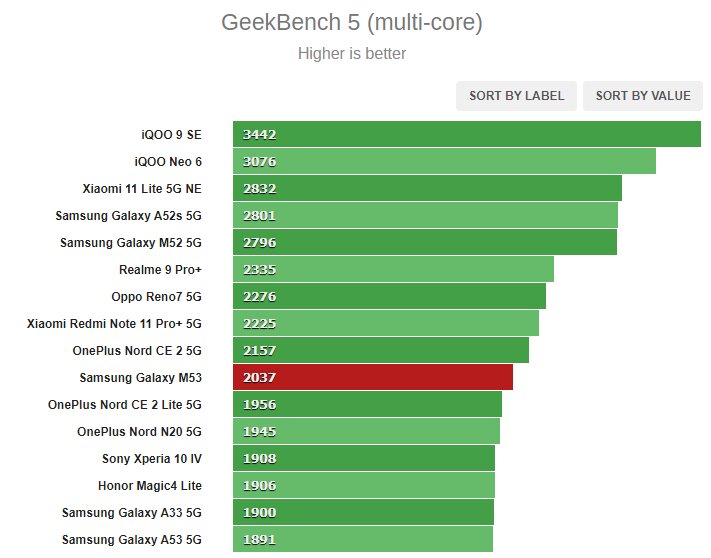This screenshot has height=558, width=711.
Task: Select the iQOO 9 SE bar
Action: (467, 134)
